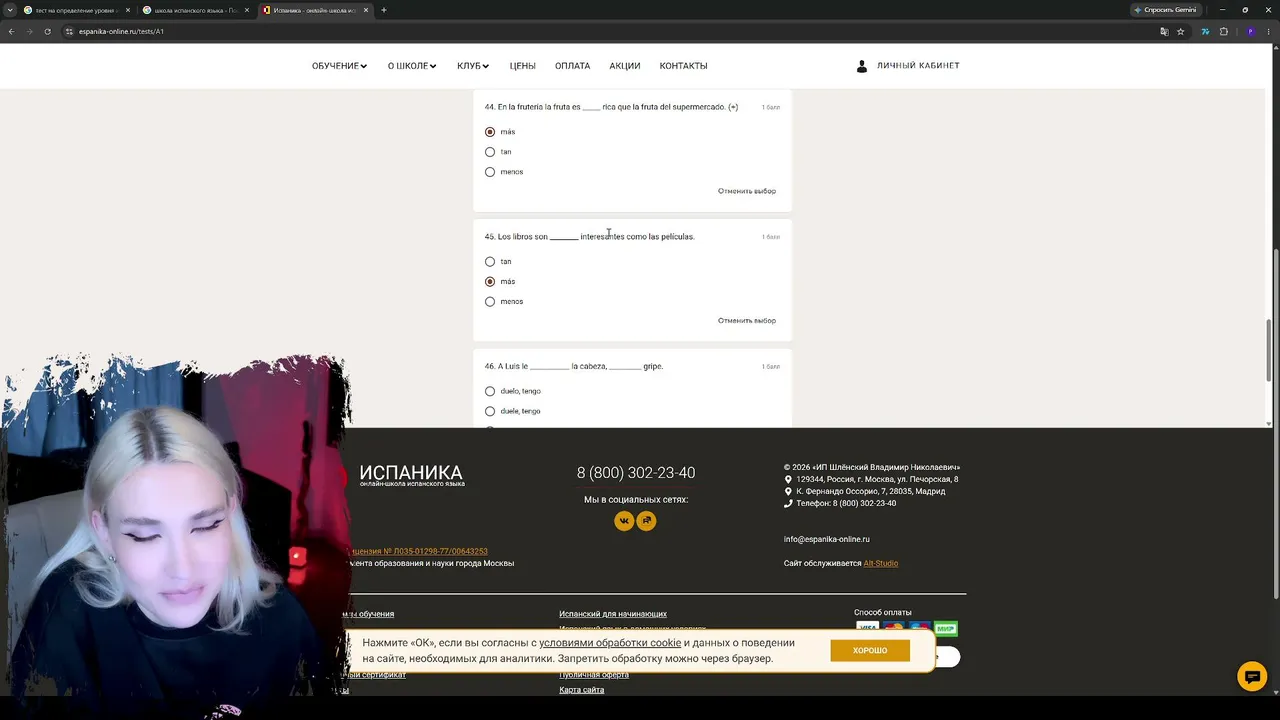Click the site info icon in address bar
The height and width of the screenshot is (720, 1280).
[69, 31]
